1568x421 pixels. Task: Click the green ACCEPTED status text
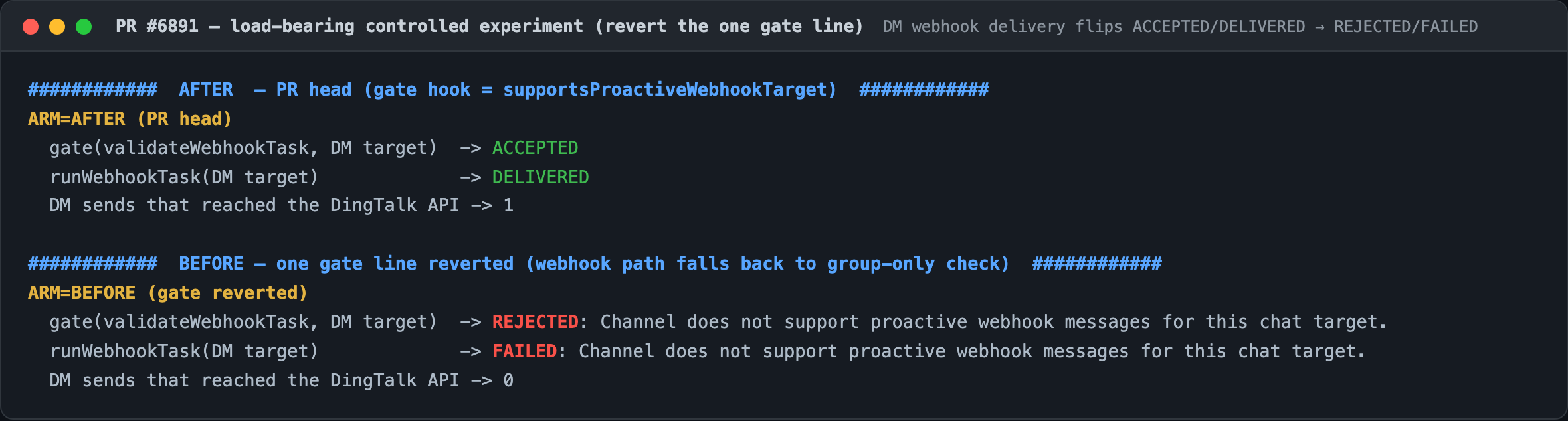click(x=535, y=147)
